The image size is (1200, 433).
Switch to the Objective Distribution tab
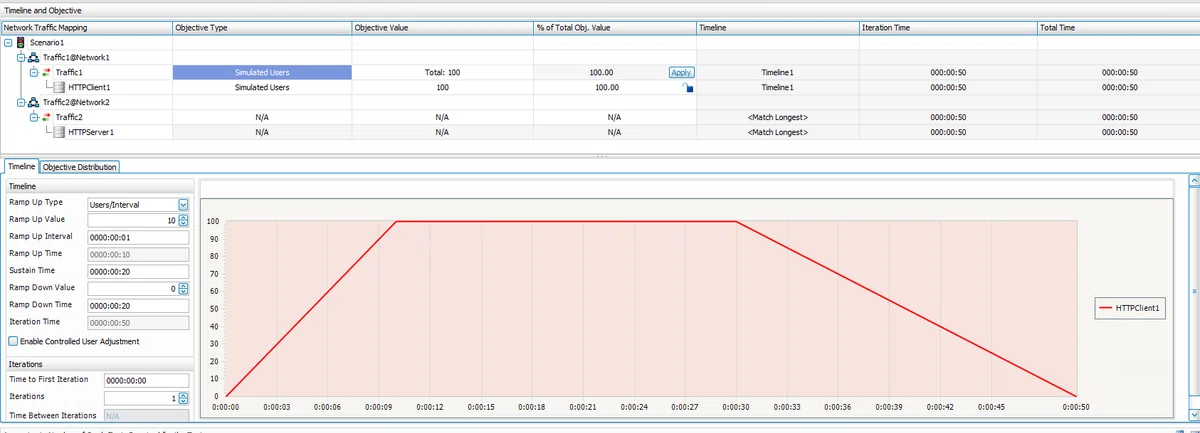(81, 167)
